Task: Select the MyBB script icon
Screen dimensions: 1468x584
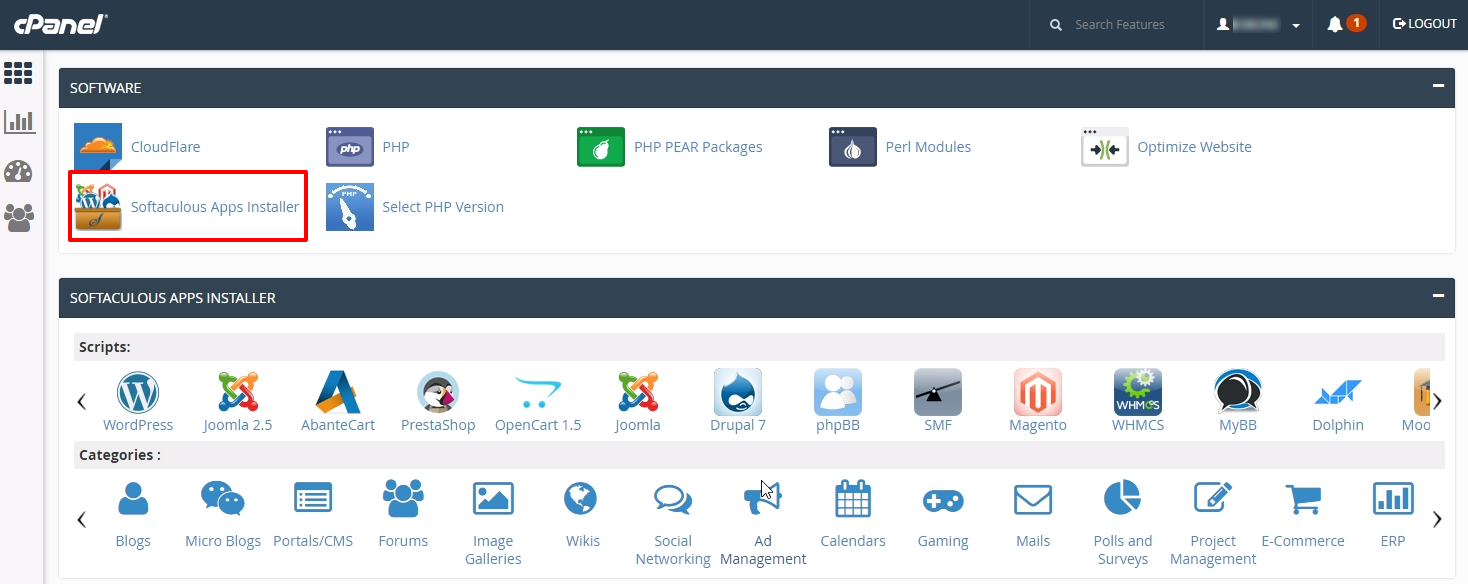Action: coord(1238,392)
